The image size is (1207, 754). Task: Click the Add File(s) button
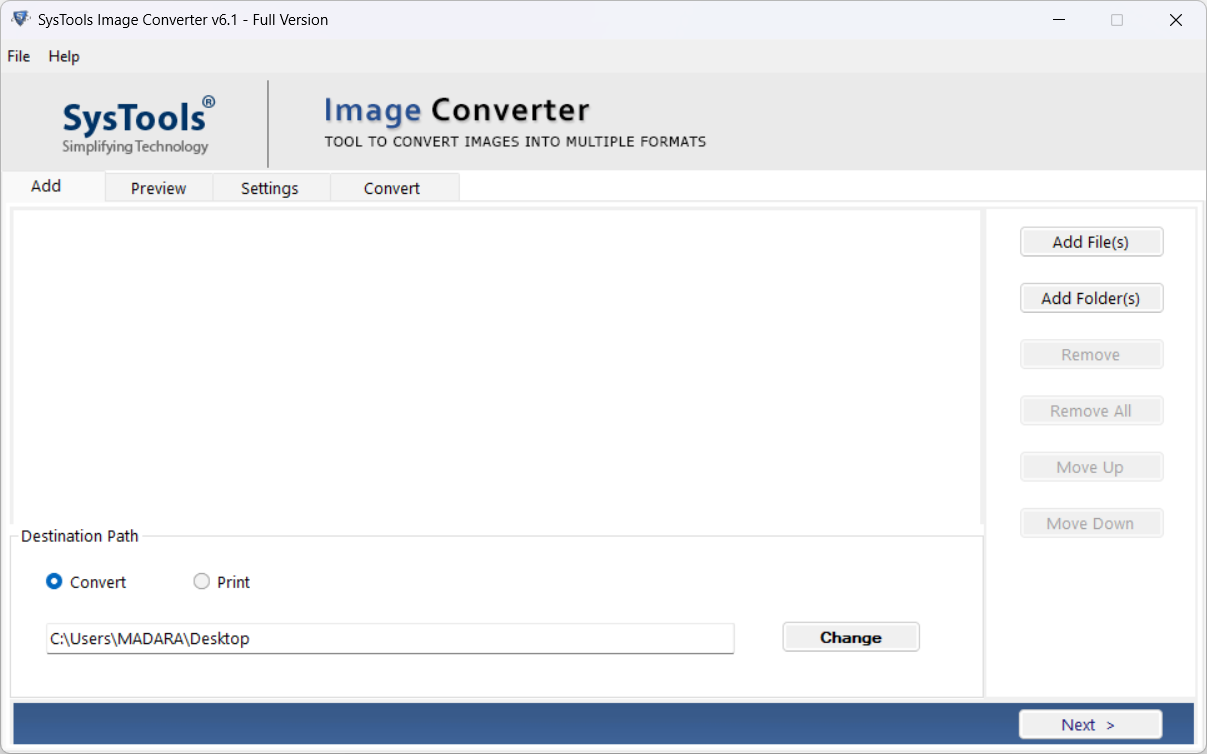pyautogui.click(x=1091, y=242)
